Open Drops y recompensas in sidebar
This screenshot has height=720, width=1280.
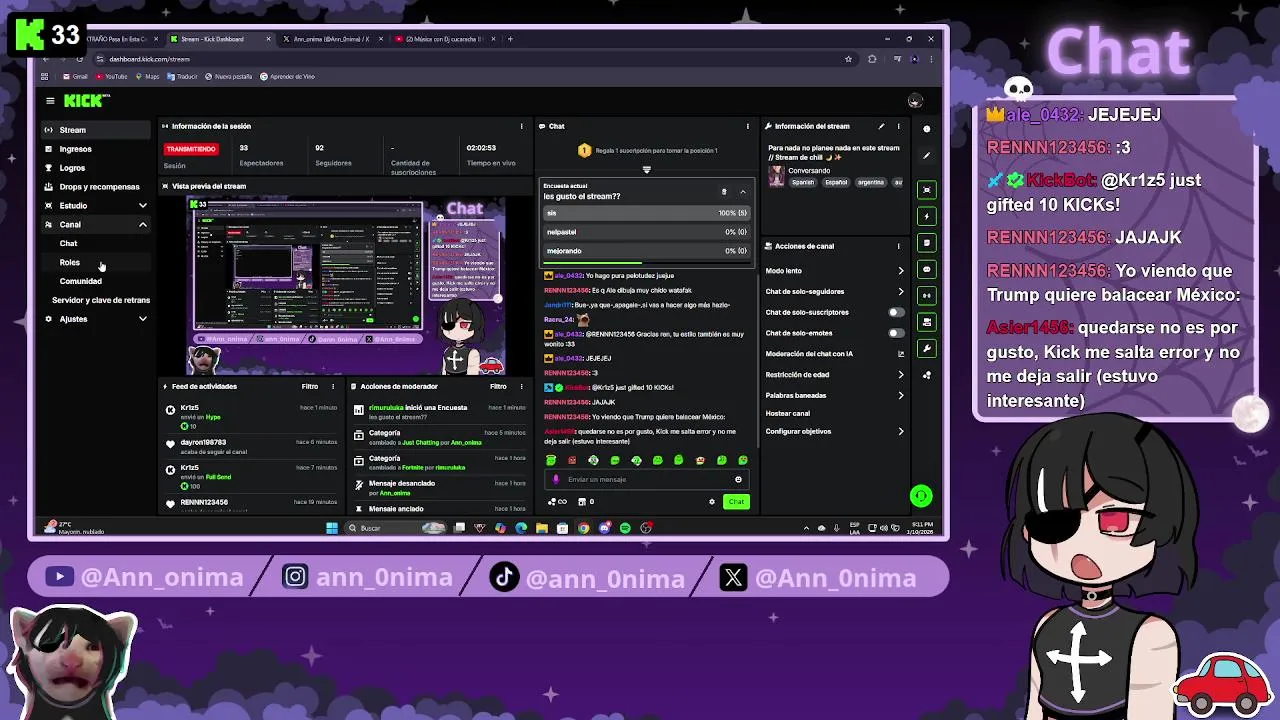pyautogui.click(x=96, y=187)
